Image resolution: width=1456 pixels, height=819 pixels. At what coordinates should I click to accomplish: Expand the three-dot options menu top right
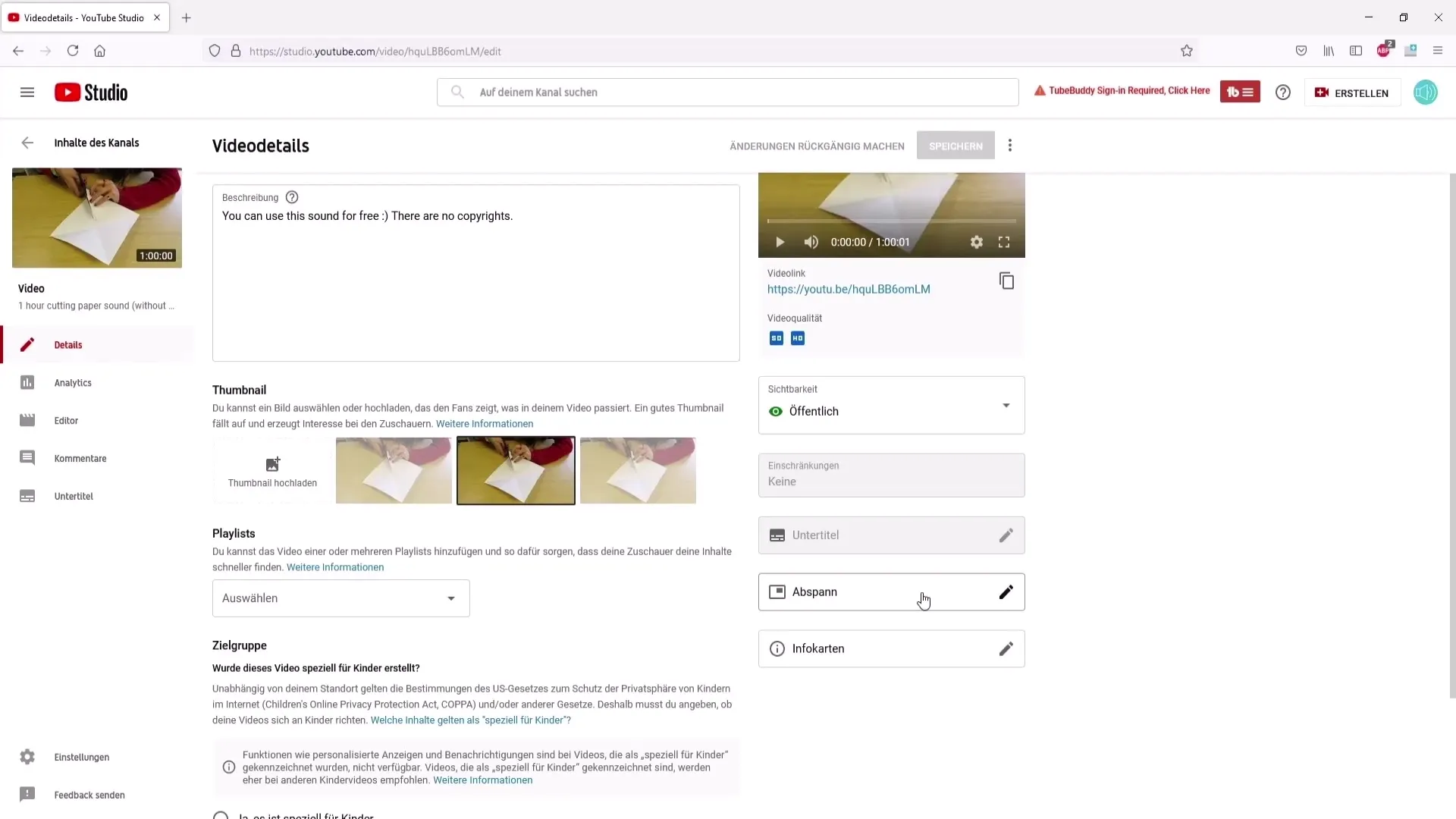click(x=1010, y=145)
